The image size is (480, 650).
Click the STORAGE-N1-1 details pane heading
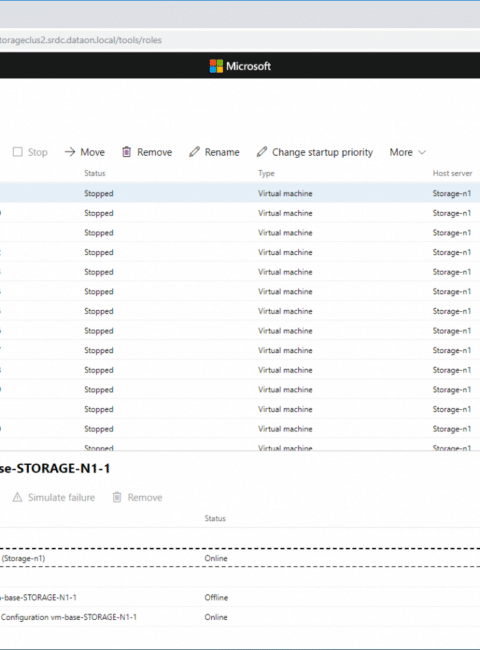[55, 468]
